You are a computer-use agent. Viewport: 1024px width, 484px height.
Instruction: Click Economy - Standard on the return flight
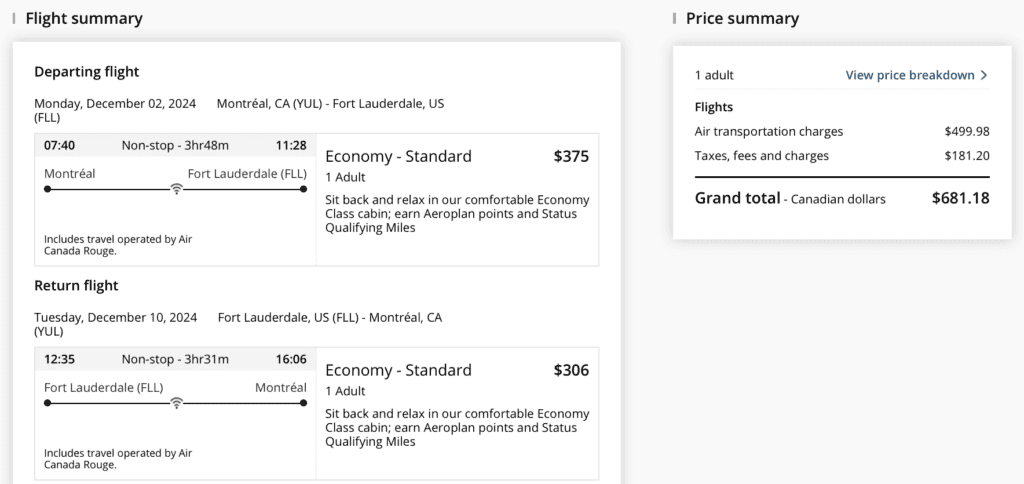click(398, 370)
